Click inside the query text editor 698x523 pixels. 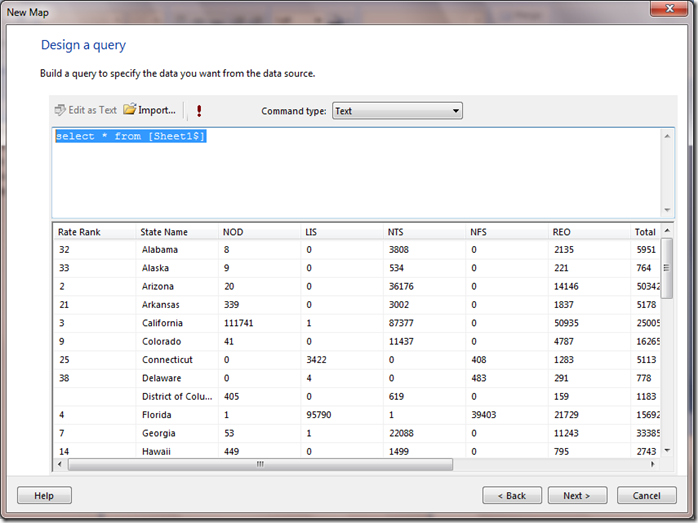[x=356, y=174]
